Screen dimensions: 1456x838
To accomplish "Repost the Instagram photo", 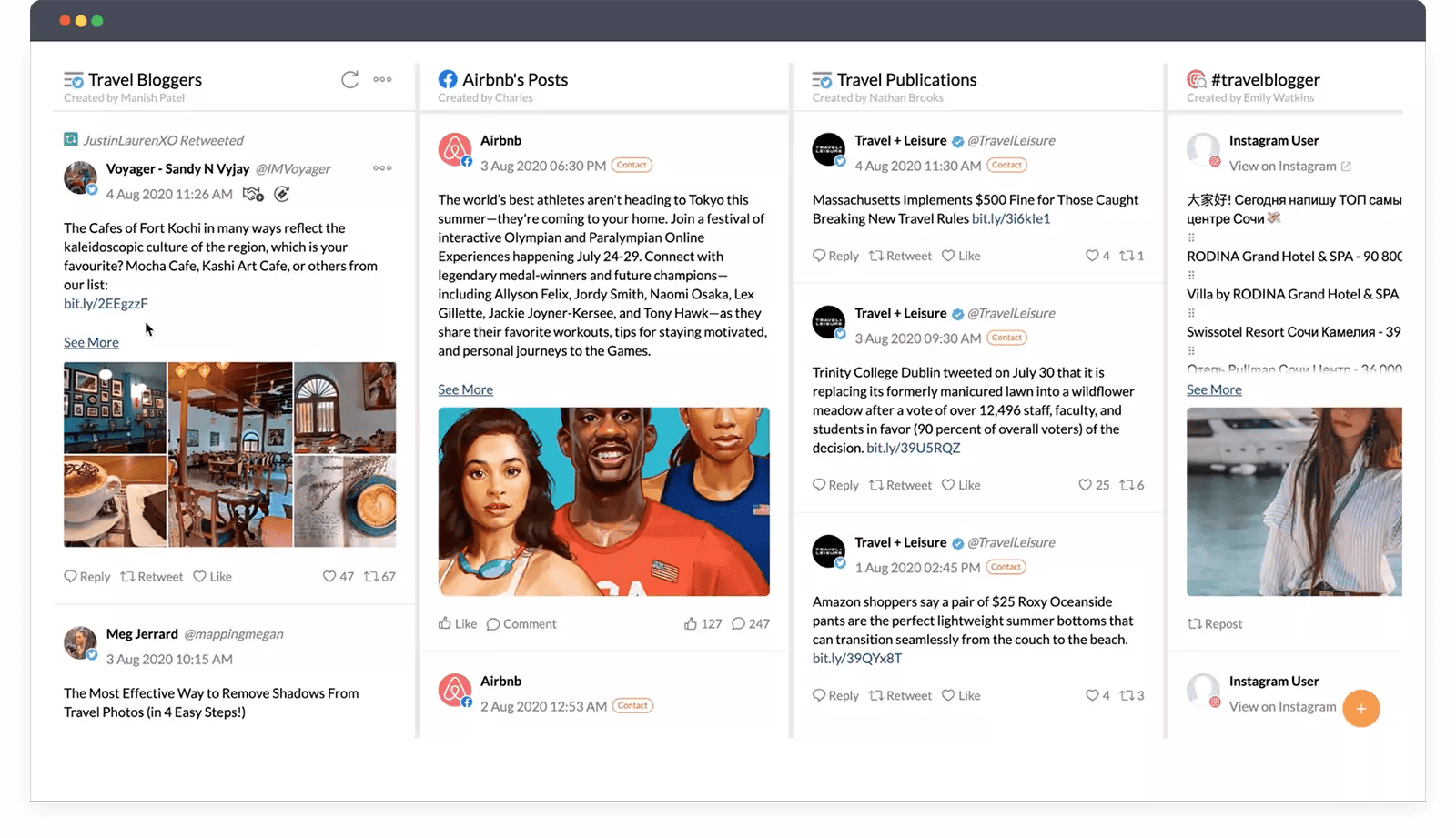I will coord(1215,624).
